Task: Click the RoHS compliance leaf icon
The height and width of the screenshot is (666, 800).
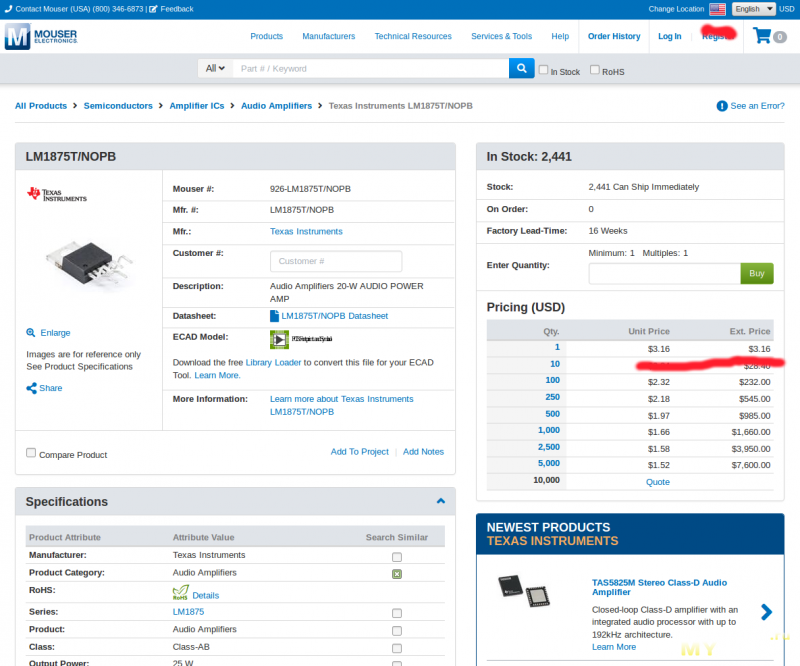Action: tap(181, 593)
